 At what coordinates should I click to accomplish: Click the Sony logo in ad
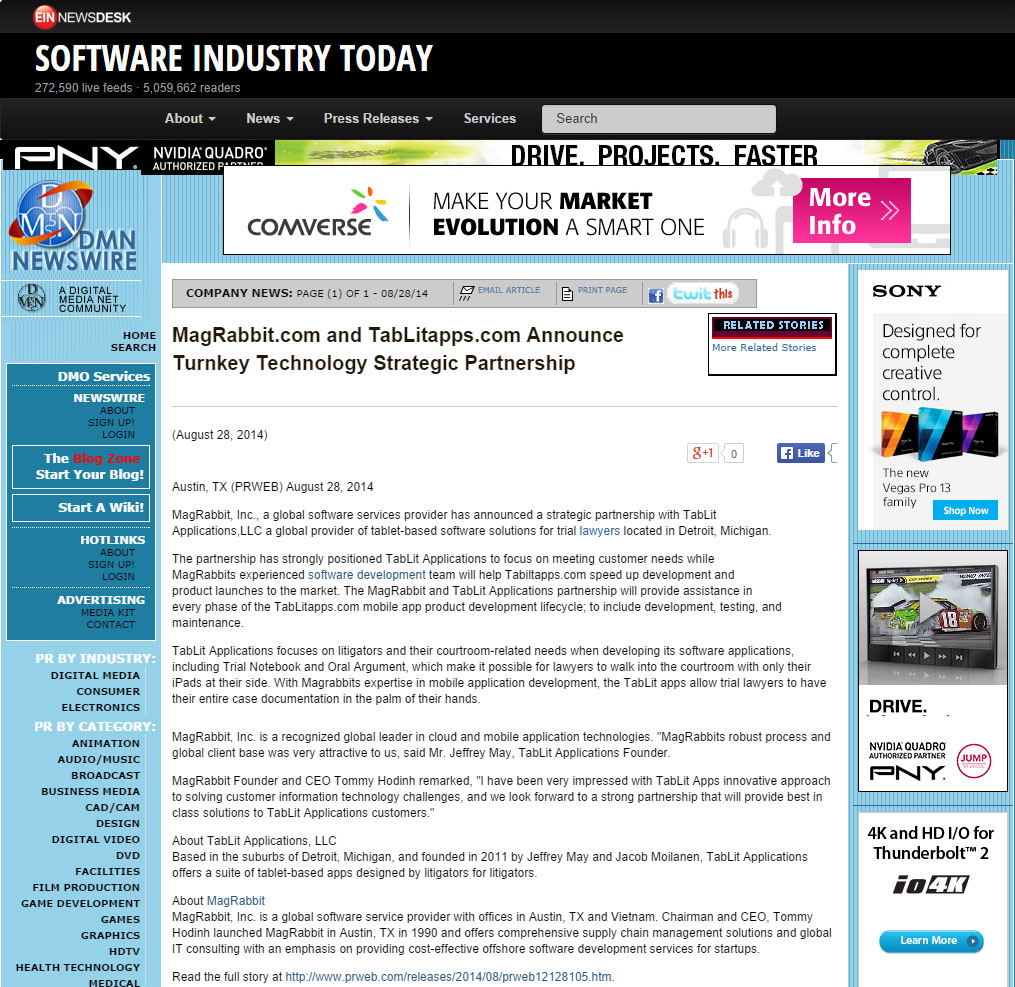point(906,291)
